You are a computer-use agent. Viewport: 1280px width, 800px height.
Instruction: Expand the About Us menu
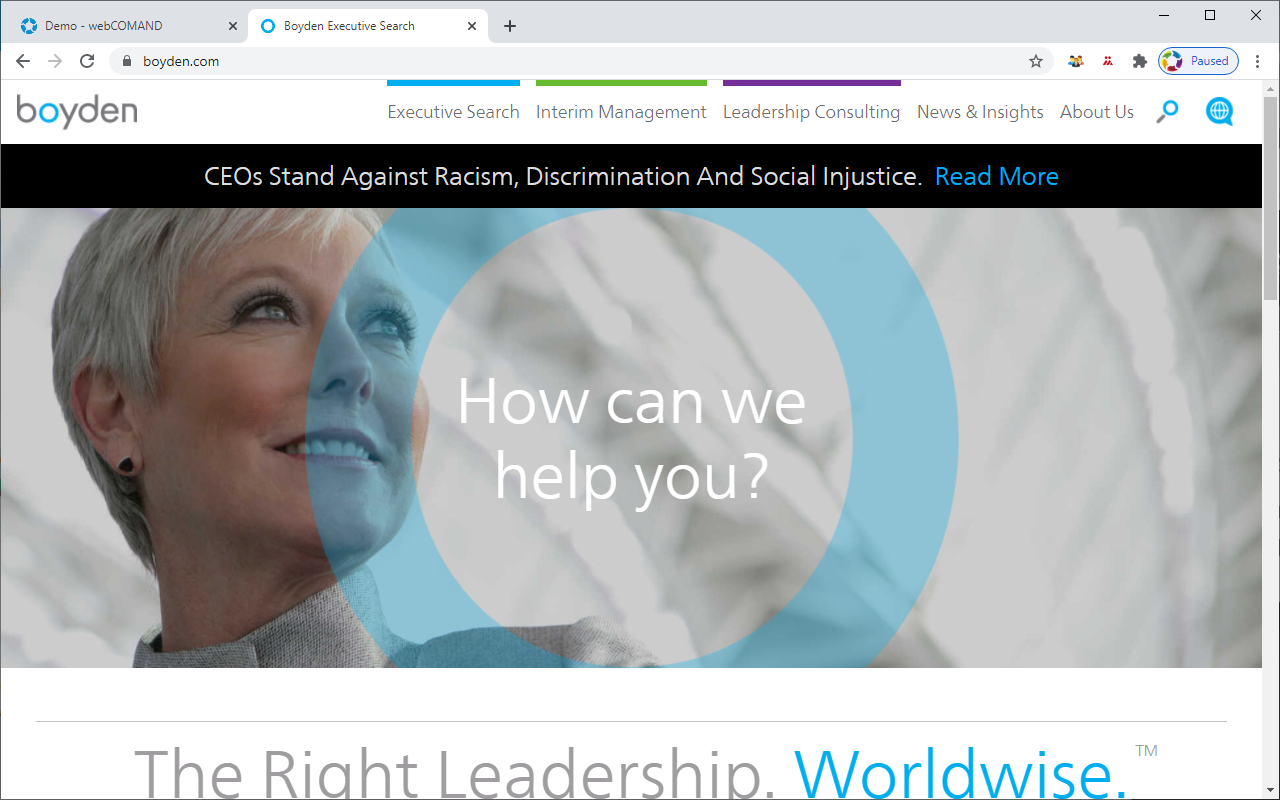[1097, 112]
